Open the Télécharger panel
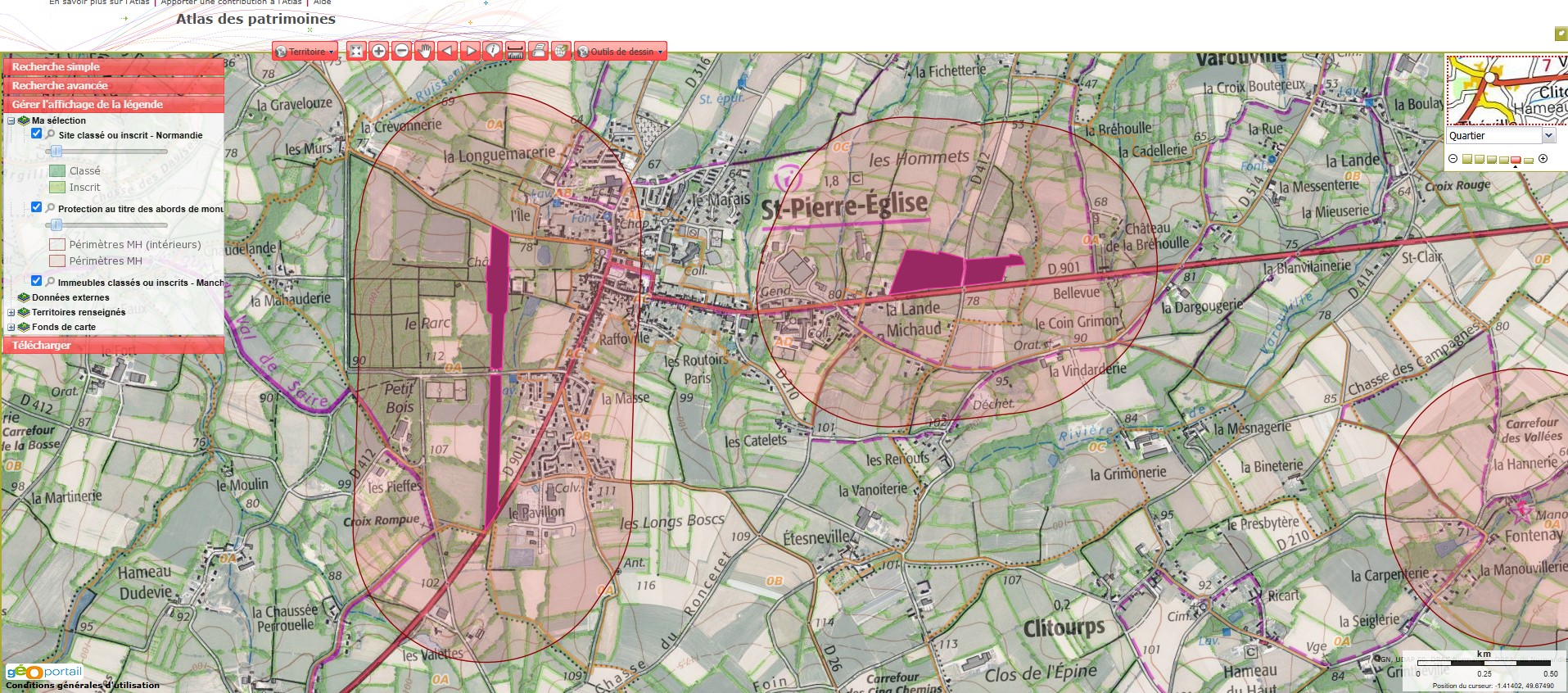The width and height of the screenshot is (1568, 693). click(113, 345)
